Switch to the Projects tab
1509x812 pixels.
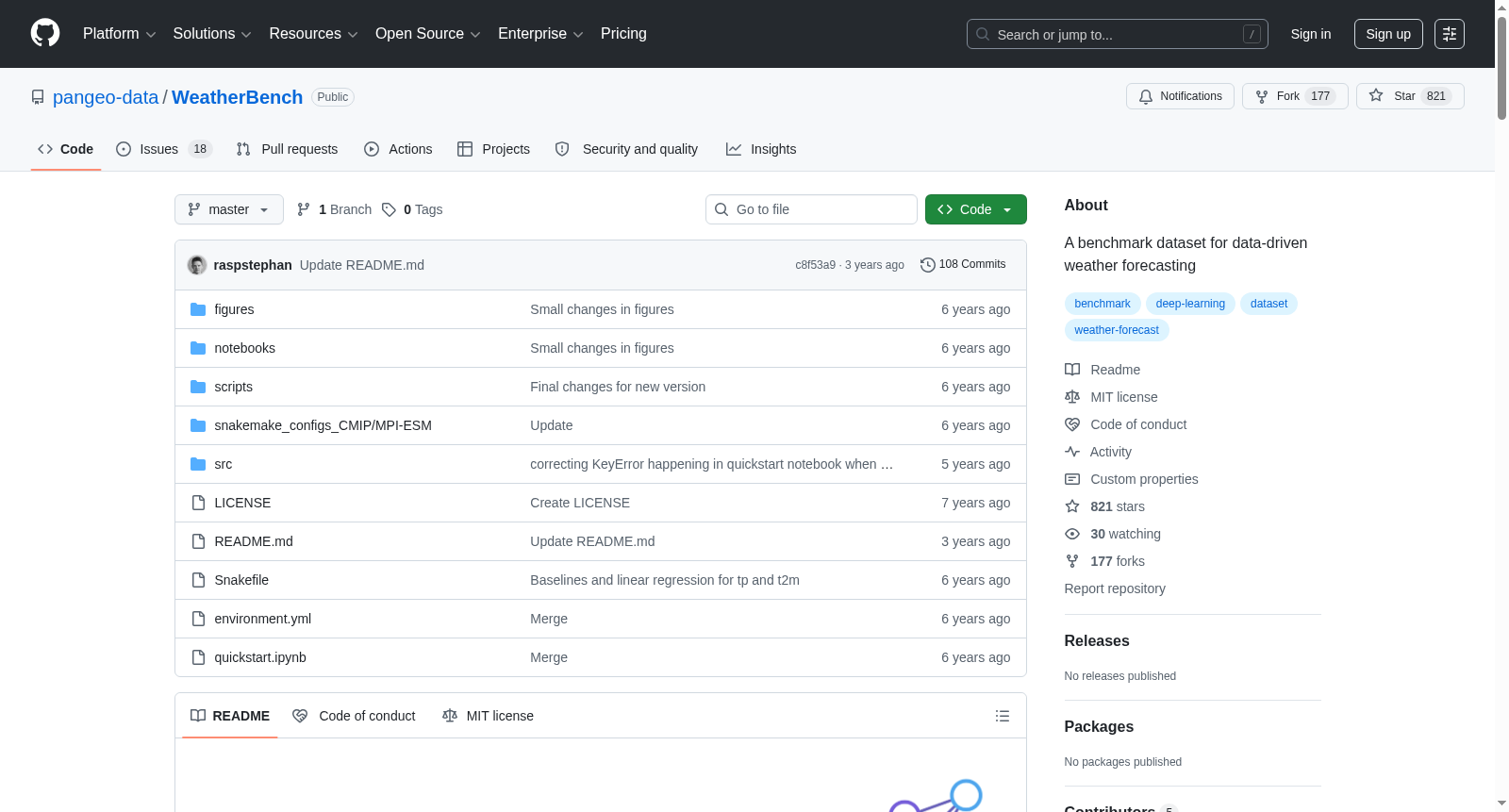pyautogui.click(x=493, y=149)
